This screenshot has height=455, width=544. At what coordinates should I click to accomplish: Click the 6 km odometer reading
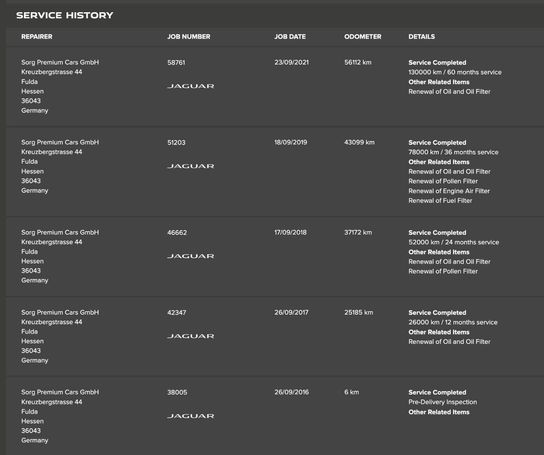pyautogui.click(x=351, y=392)
